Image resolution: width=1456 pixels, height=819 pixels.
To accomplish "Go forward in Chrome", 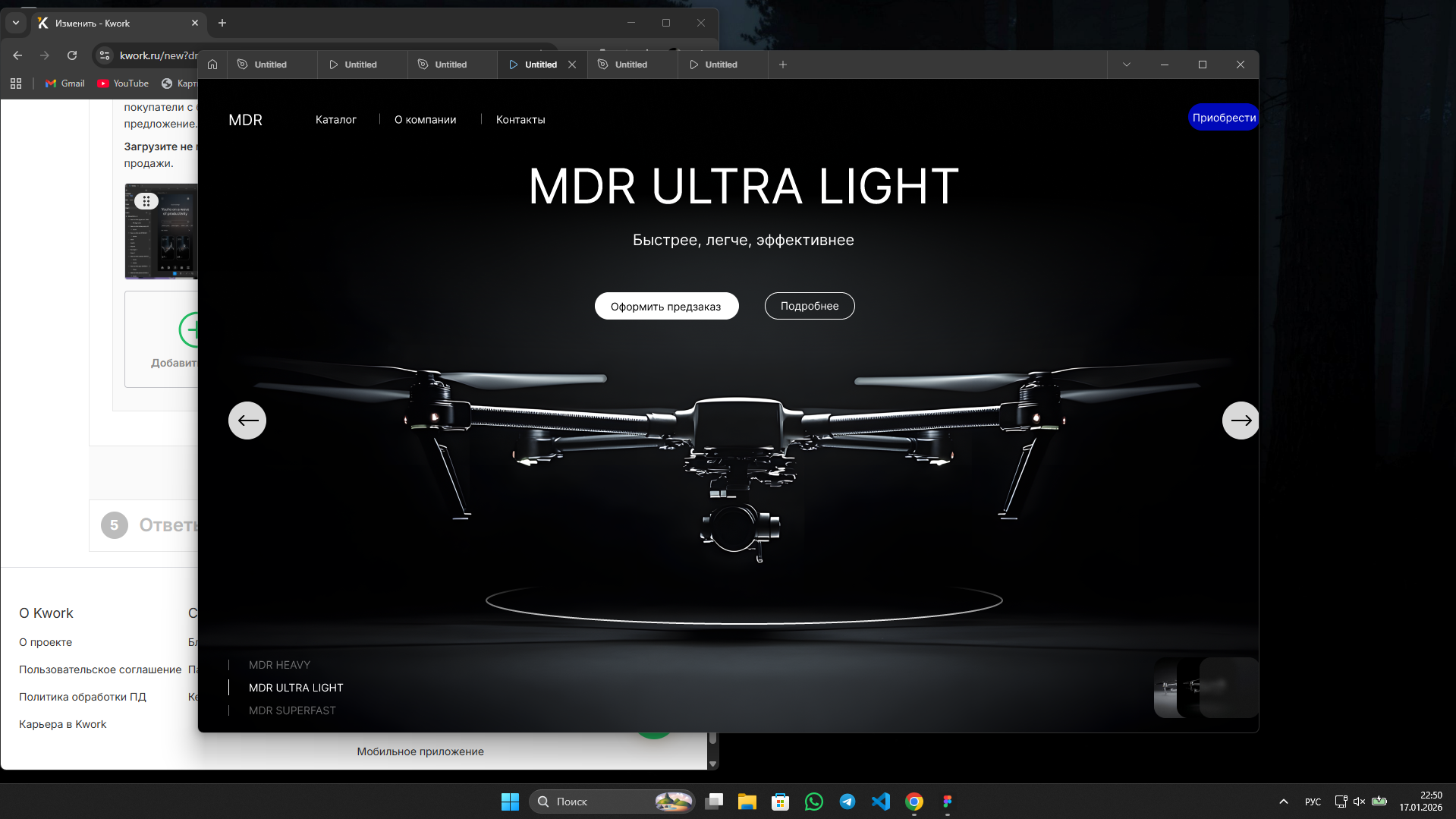I will pos(45,55).
